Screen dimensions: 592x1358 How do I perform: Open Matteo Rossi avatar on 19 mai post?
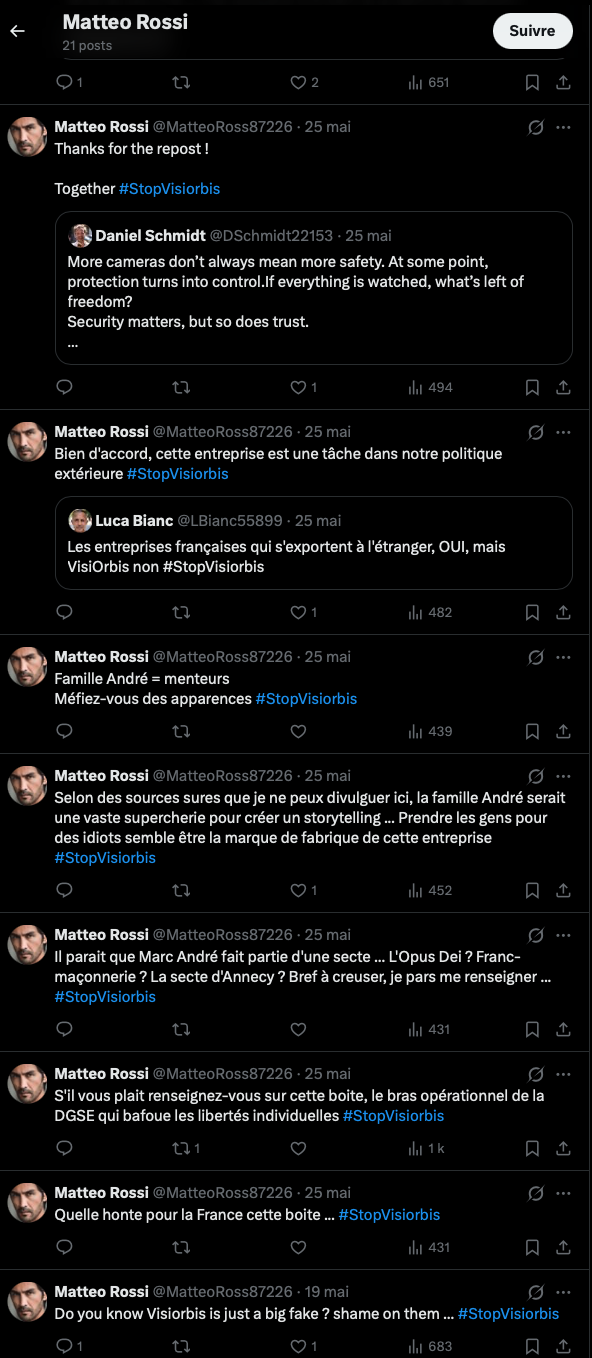click(x=28, y=1301)
